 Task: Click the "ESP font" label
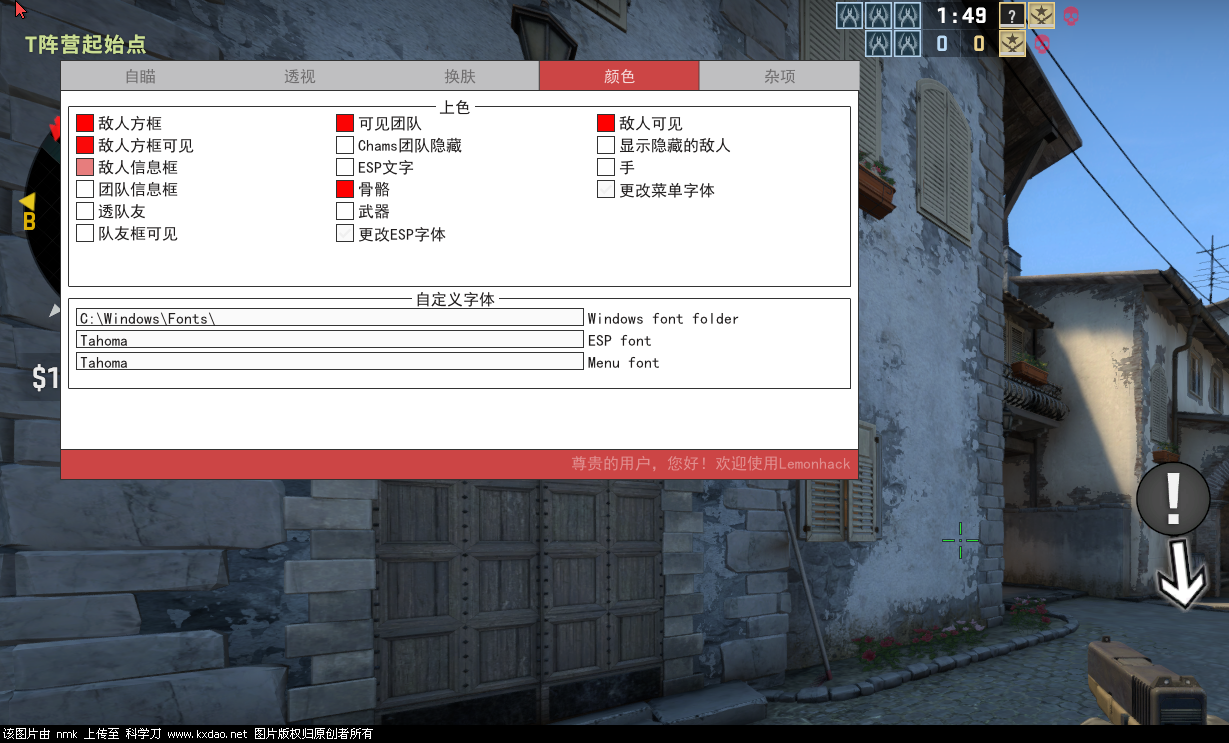pos(620,341)
